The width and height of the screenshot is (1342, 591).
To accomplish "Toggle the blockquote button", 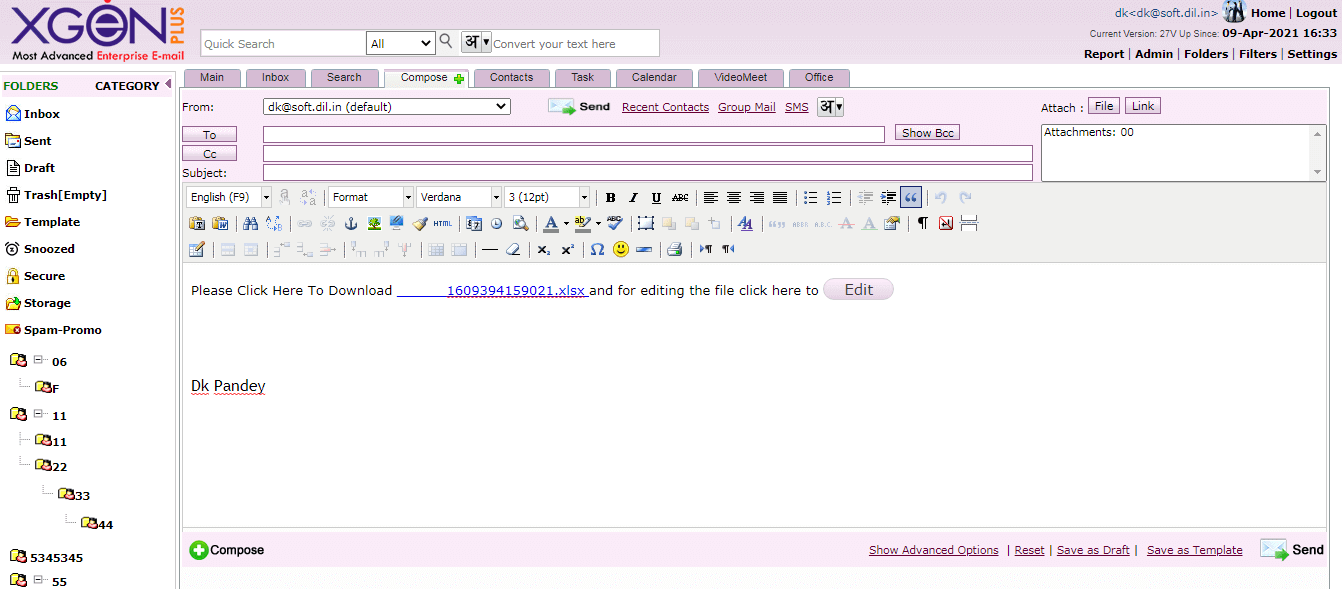I will (911, 198).
